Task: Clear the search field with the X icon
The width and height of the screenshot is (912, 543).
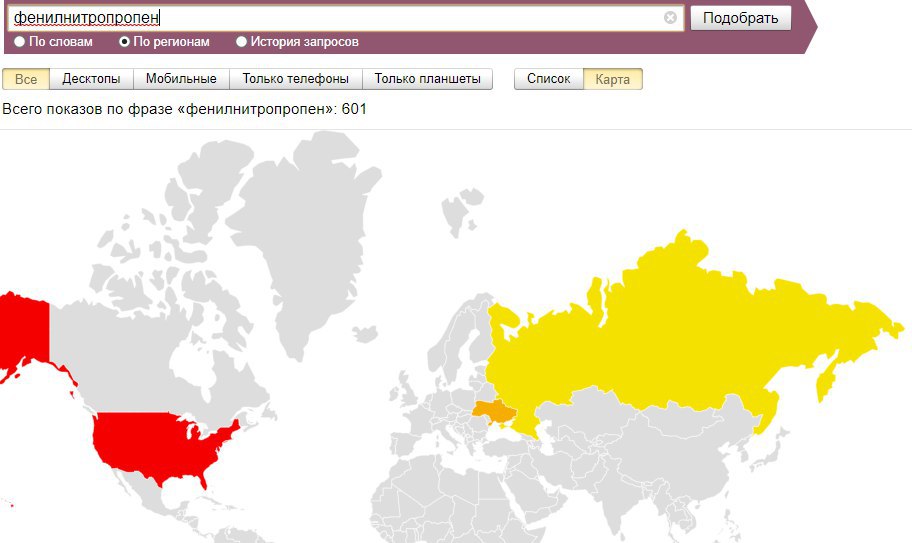Action: (670, 18)
